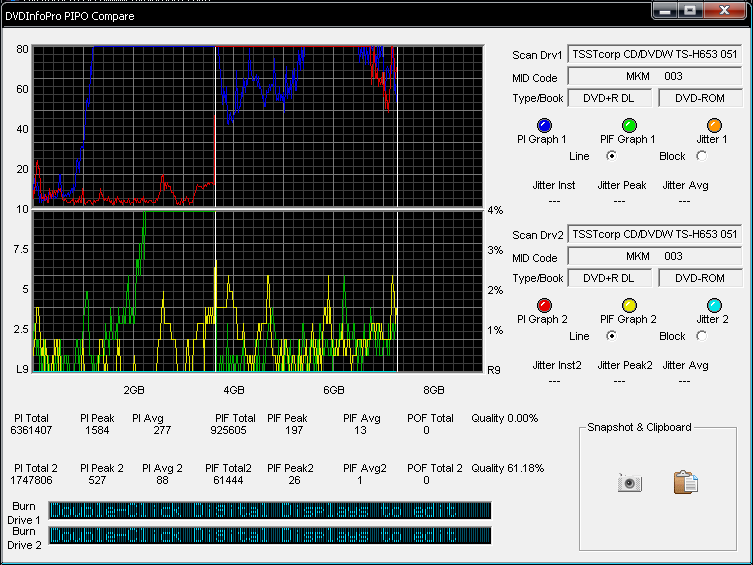Click the drive 1 DVD+R DL type field

(610, 98)
